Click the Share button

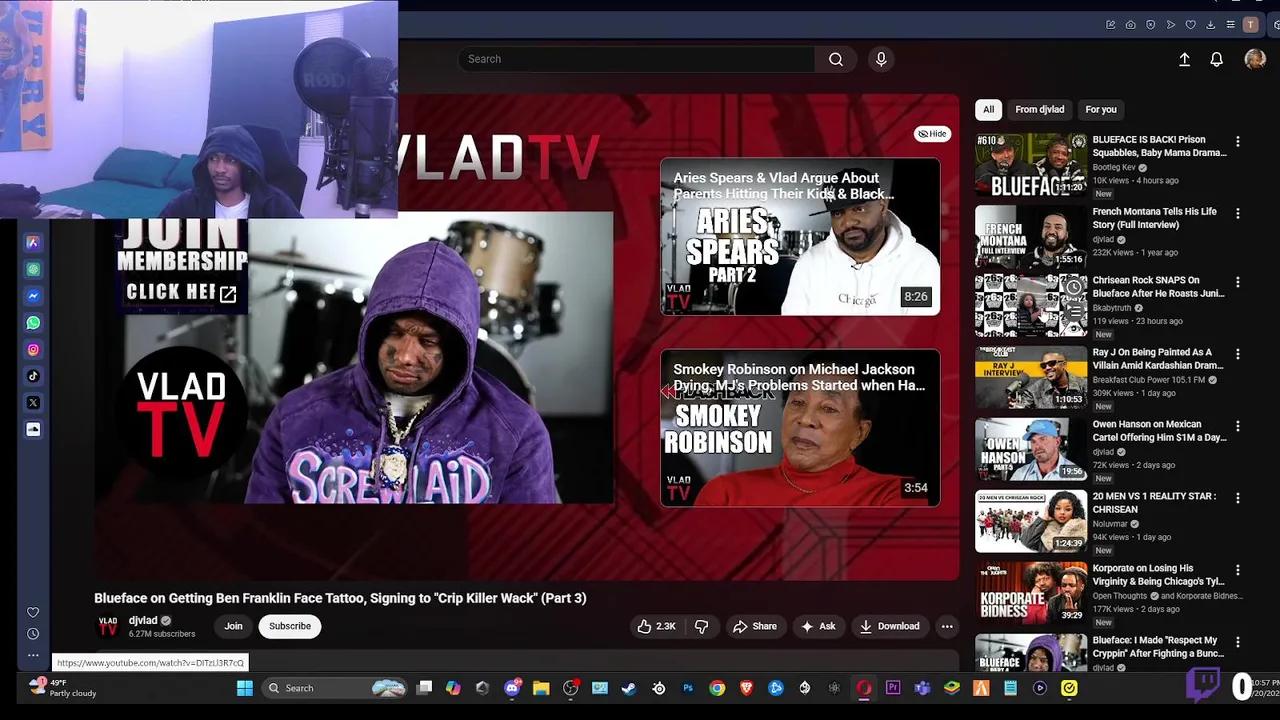(x=755, y=627)
